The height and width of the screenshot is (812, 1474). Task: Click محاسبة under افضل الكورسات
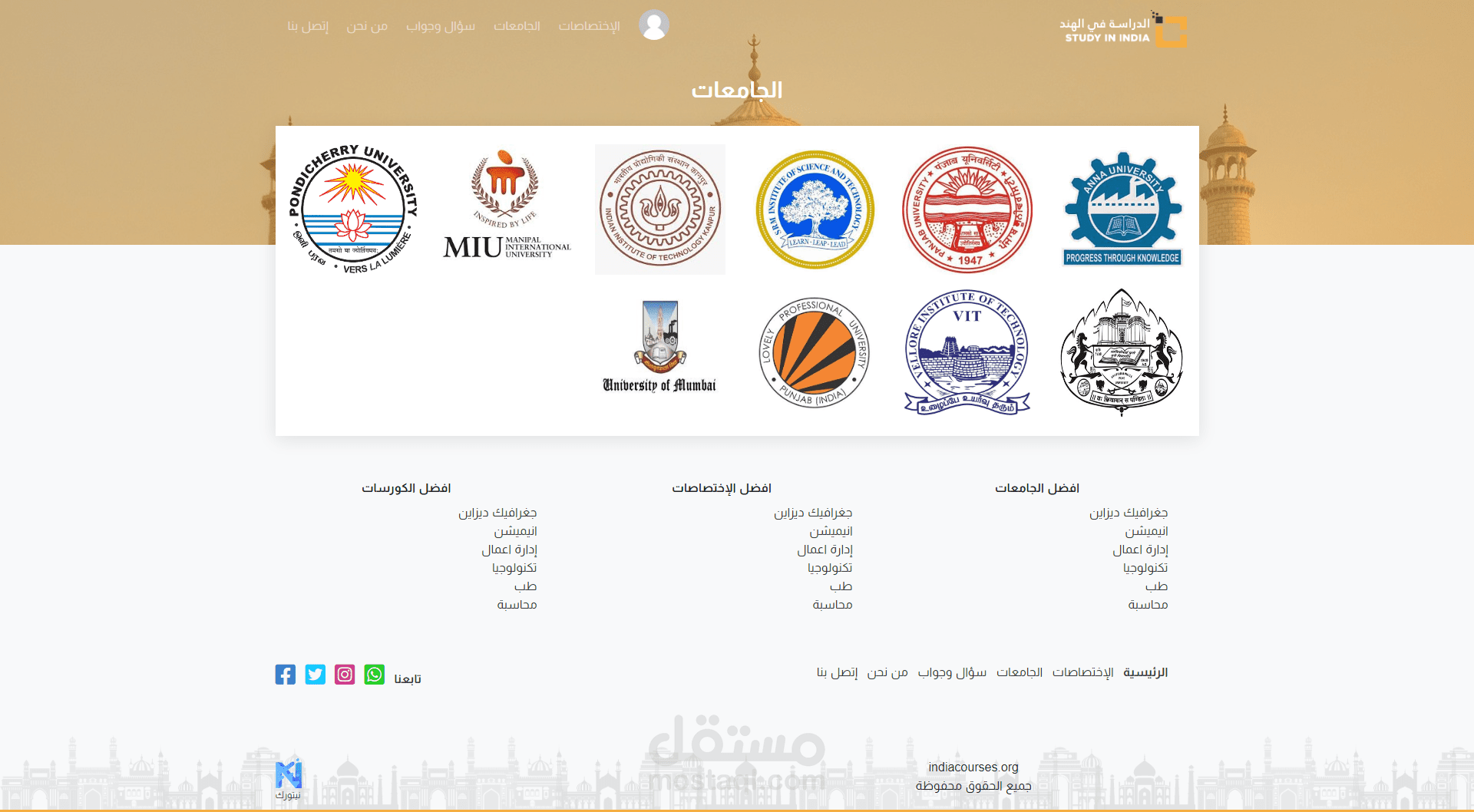(x=517, y=605)
